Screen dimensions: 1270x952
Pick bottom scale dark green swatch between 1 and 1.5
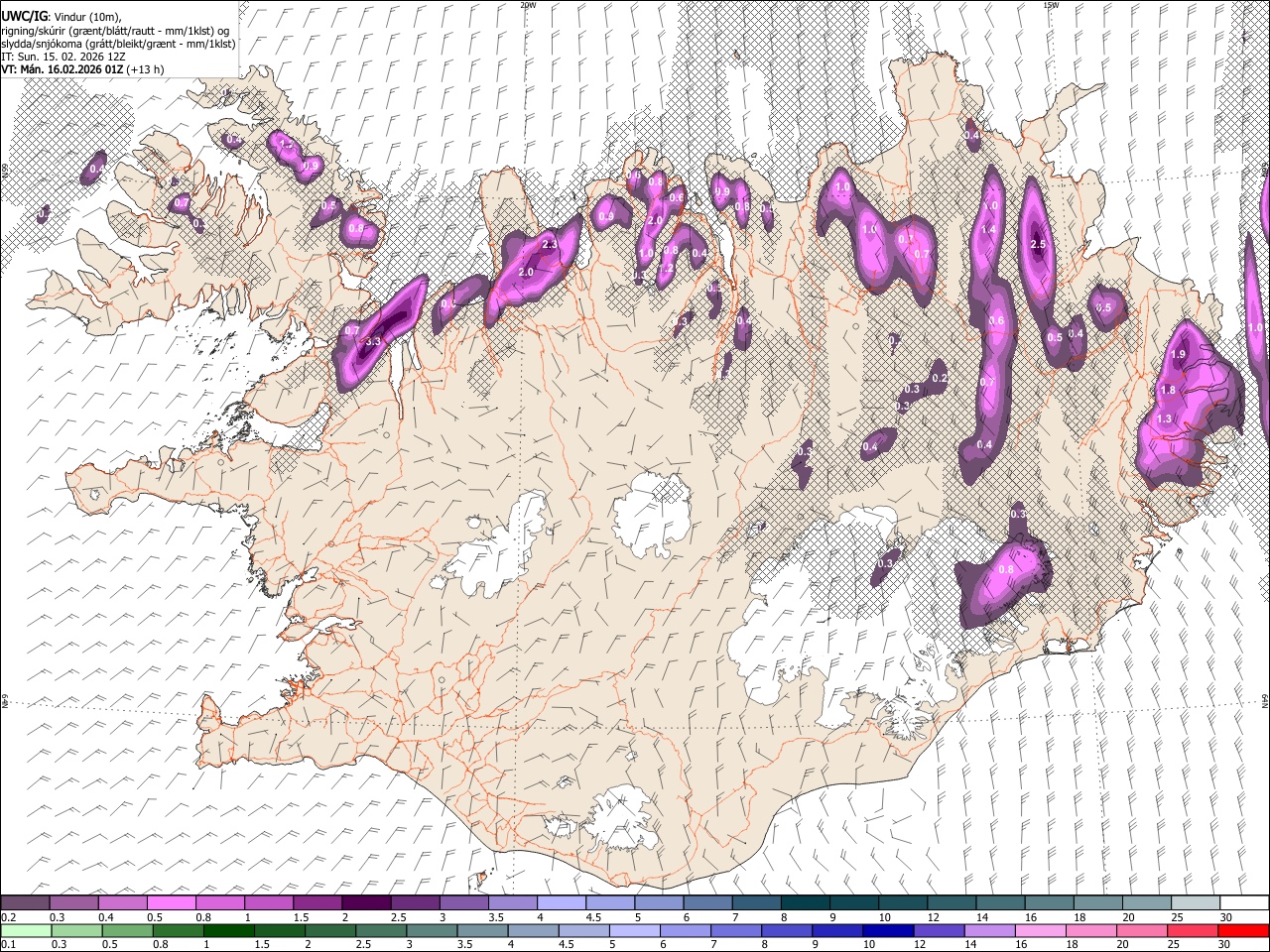[228, 930]
